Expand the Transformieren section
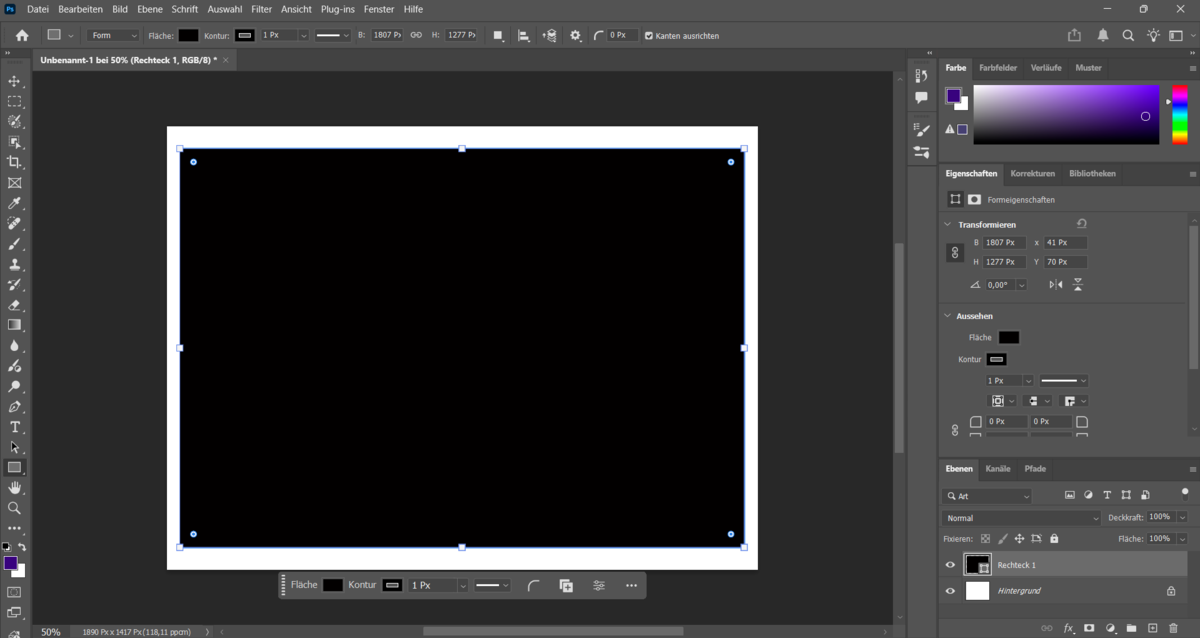Viewport: 1200px width, 638px height. pos(947,224)
